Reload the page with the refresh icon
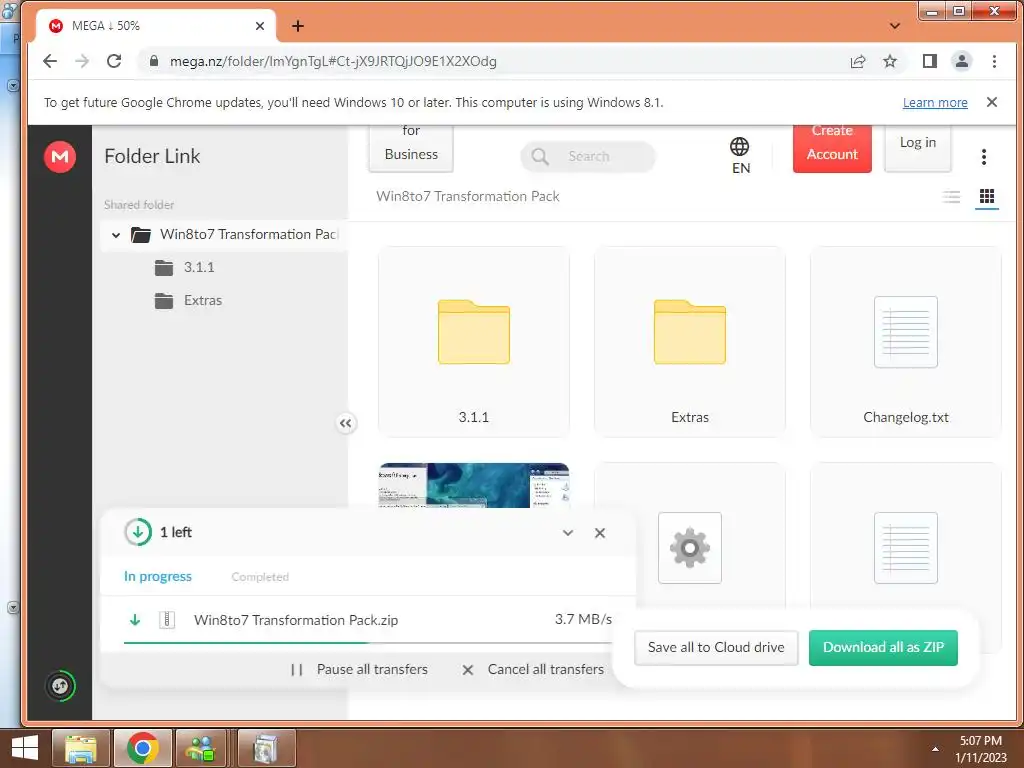 [x=114, y=61]
